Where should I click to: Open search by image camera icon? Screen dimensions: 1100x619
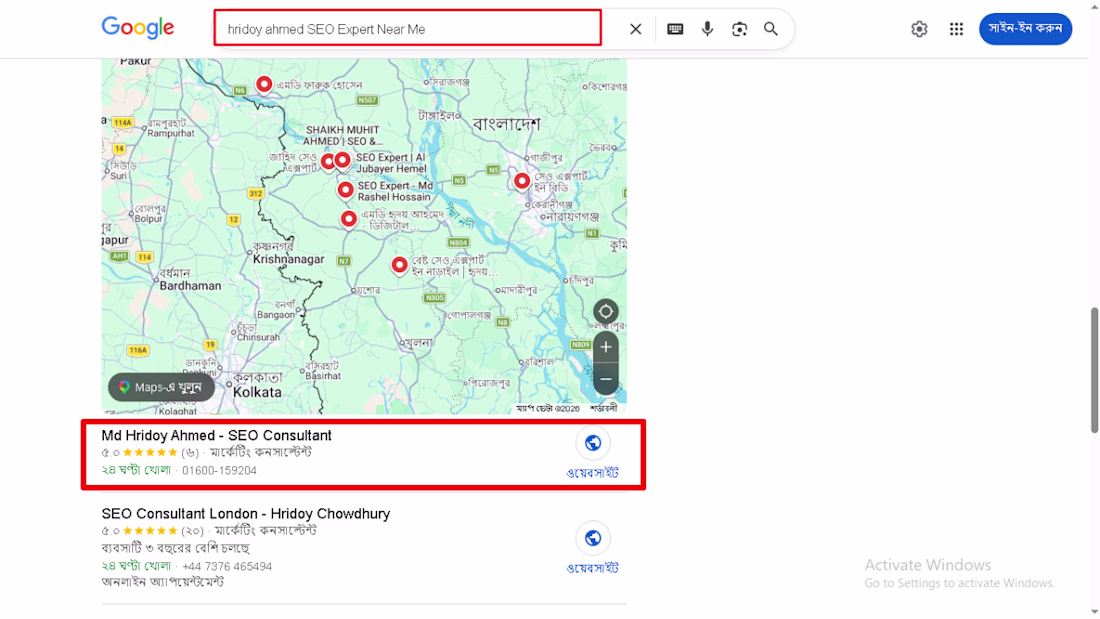pyautogui.click(x=739, y=29)
